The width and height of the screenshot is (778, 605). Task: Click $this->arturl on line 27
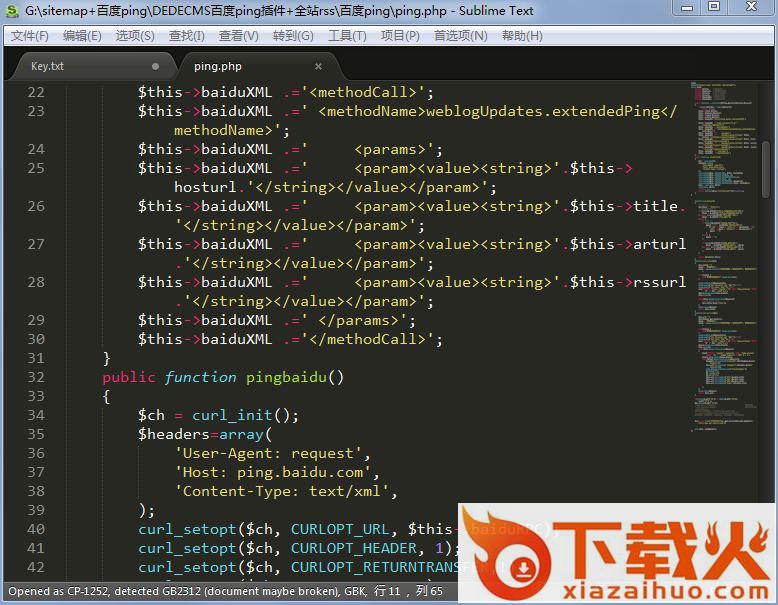pos(628,244)
